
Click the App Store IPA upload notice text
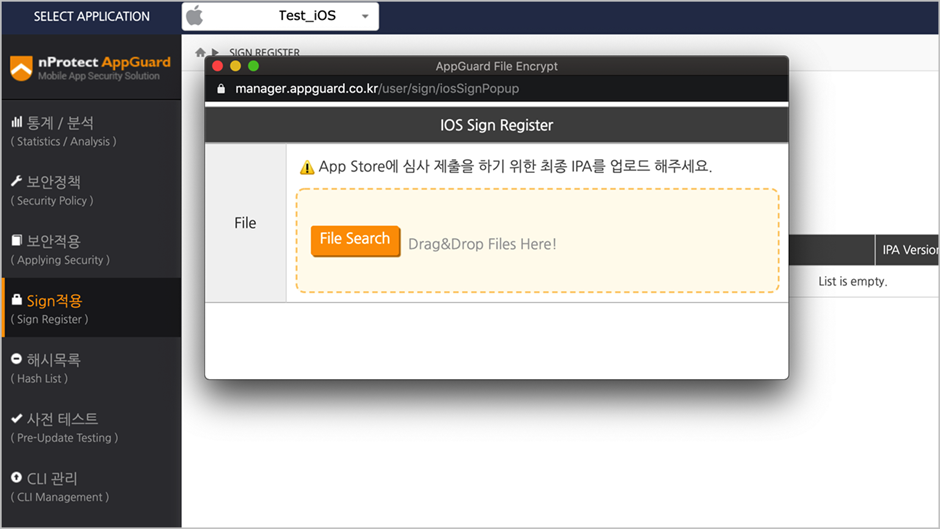tap(515, 166)
